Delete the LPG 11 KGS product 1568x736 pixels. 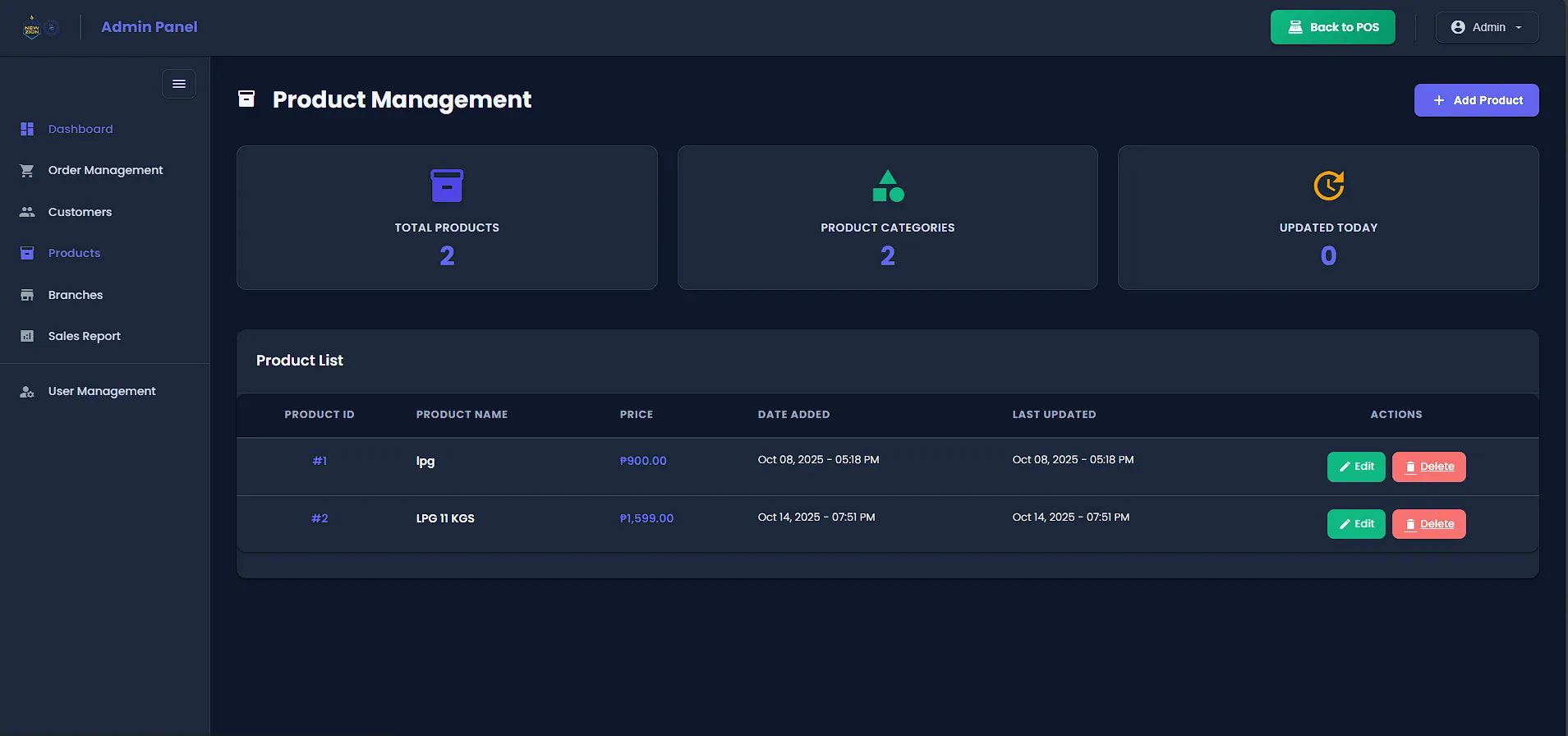[1428, 524]
